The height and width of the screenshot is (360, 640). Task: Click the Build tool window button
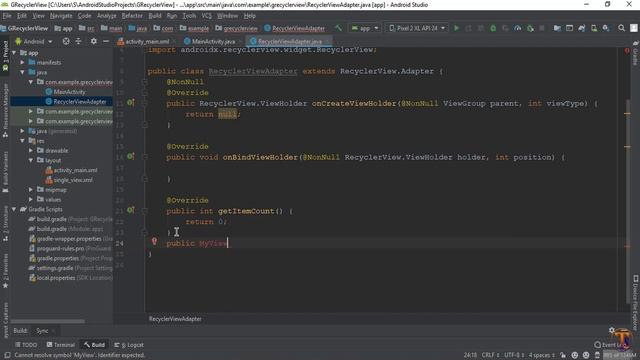[x=94, y=345]
